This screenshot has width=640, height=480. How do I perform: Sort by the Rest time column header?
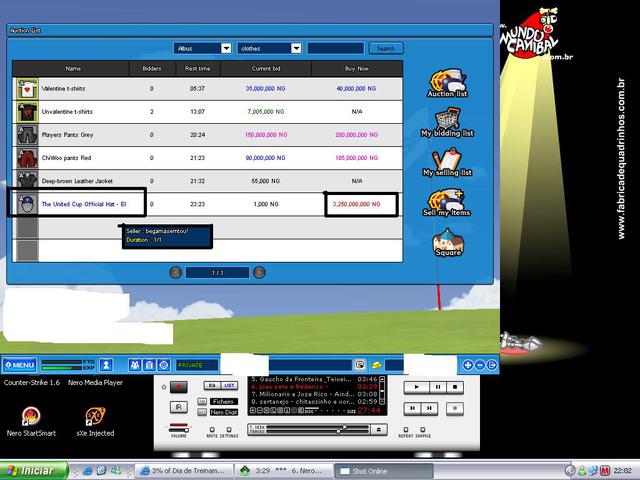(198, 69)
